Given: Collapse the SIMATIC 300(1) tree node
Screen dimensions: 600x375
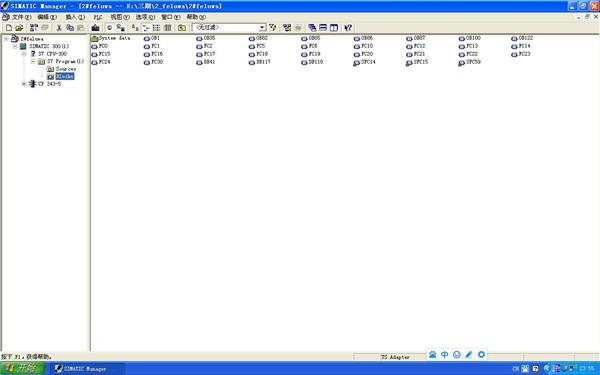Looking at the screenshot, I should click(x=15, y=46).
